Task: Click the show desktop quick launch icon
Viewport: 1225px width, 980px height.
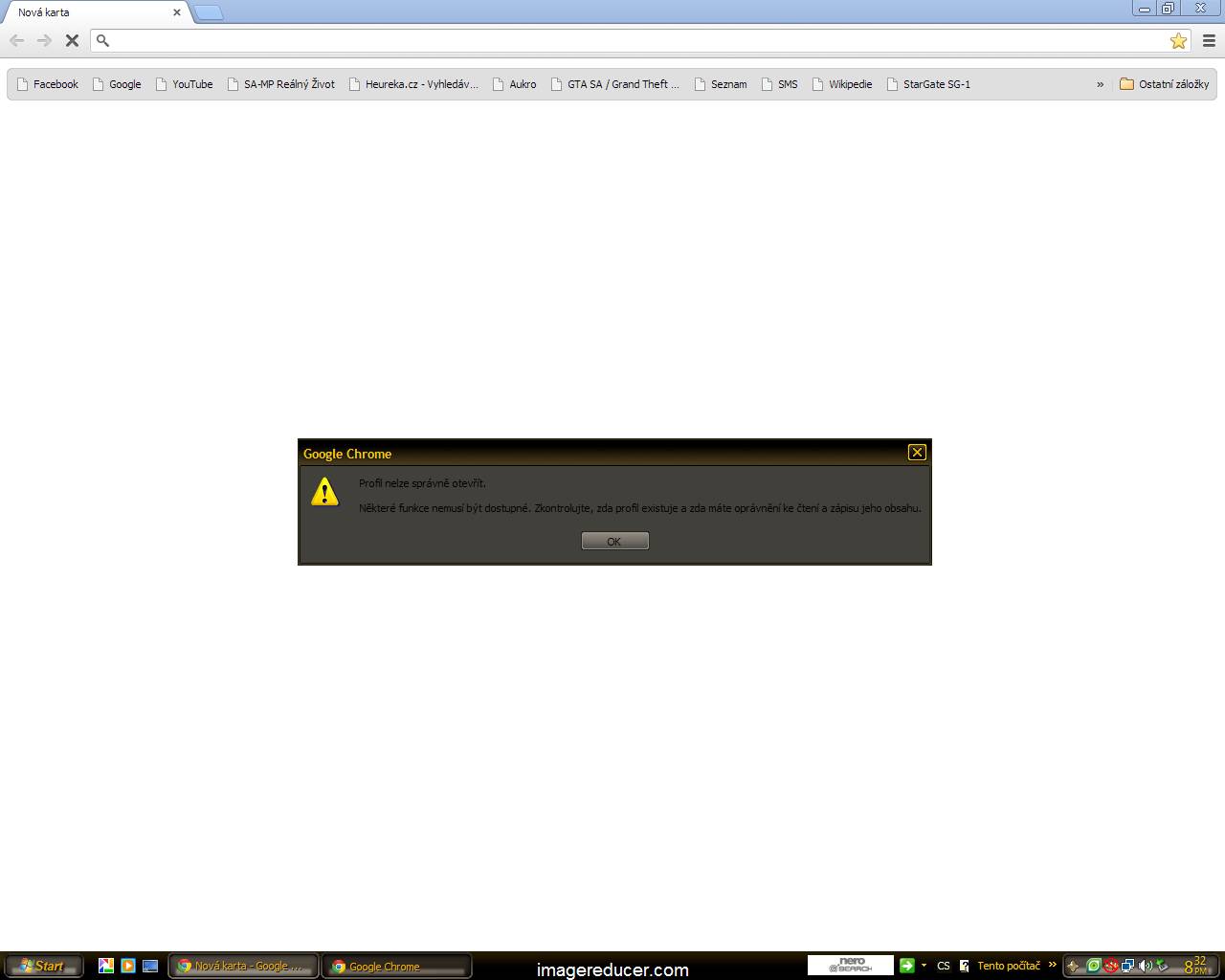Action: click(x=150, y=966)
